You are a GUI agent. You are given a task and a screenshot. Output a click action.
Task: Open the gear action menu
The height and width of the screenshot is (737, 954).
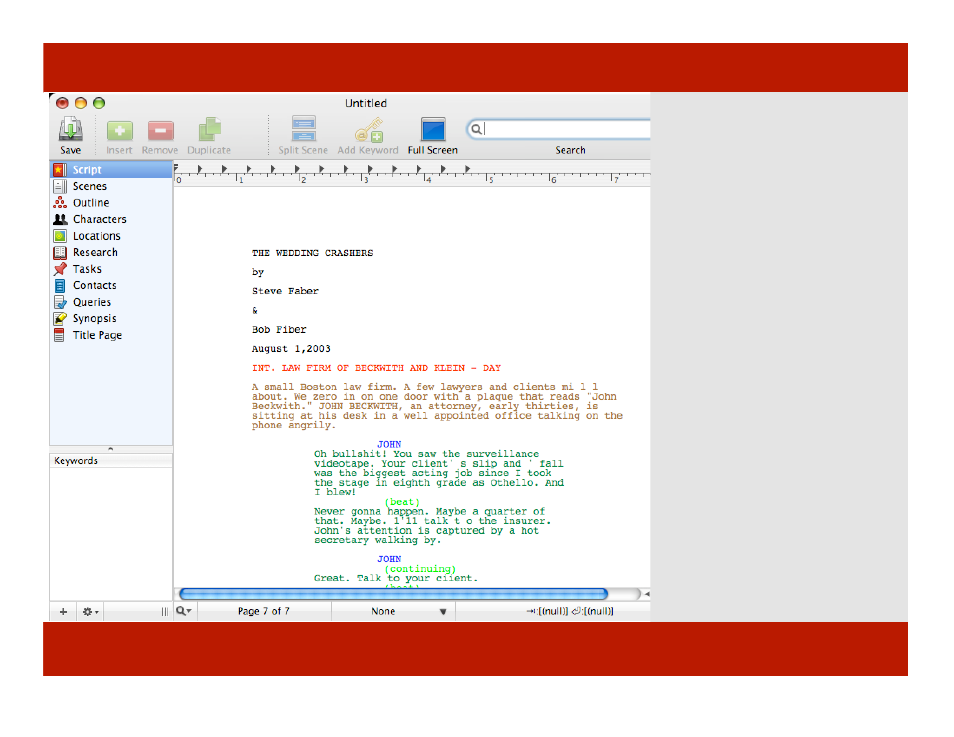(91, 612)
